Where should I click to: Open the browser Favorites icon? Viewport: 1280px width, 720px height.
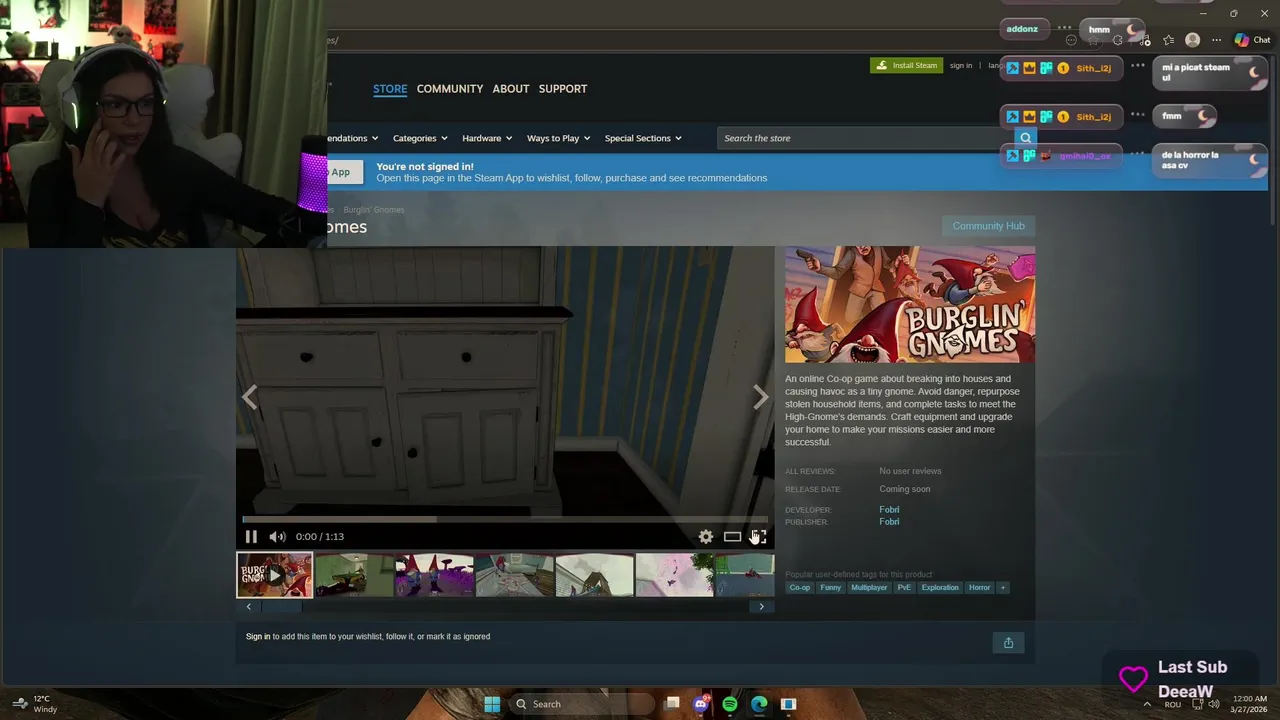(1168, 40)
